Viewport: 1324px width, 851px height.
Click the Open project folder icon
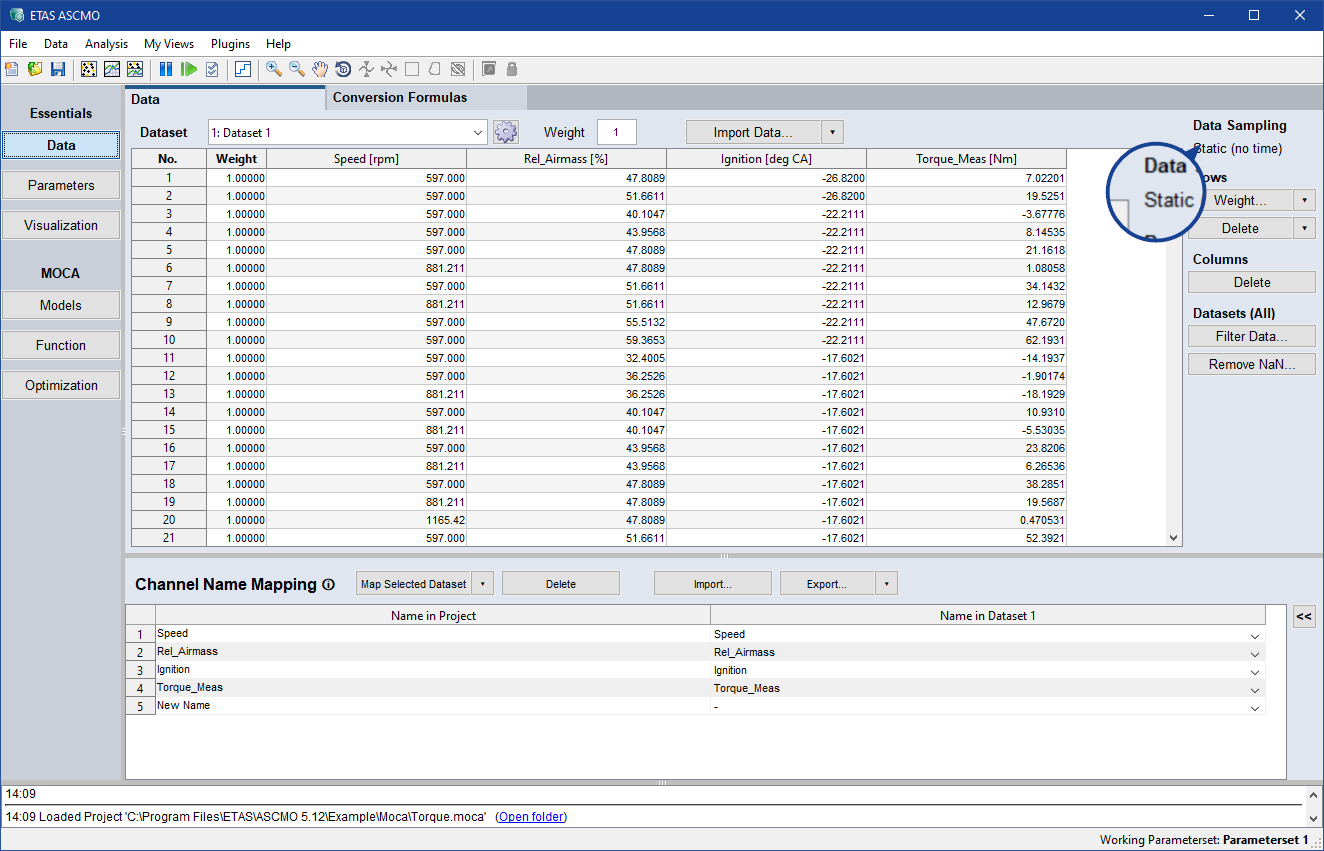point(35,69)
